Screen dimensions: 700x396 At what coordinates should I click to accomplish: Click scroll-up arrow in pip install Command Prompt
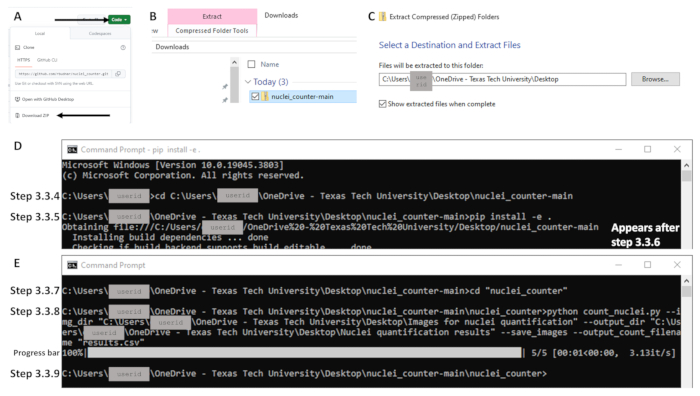click(687, 165)
